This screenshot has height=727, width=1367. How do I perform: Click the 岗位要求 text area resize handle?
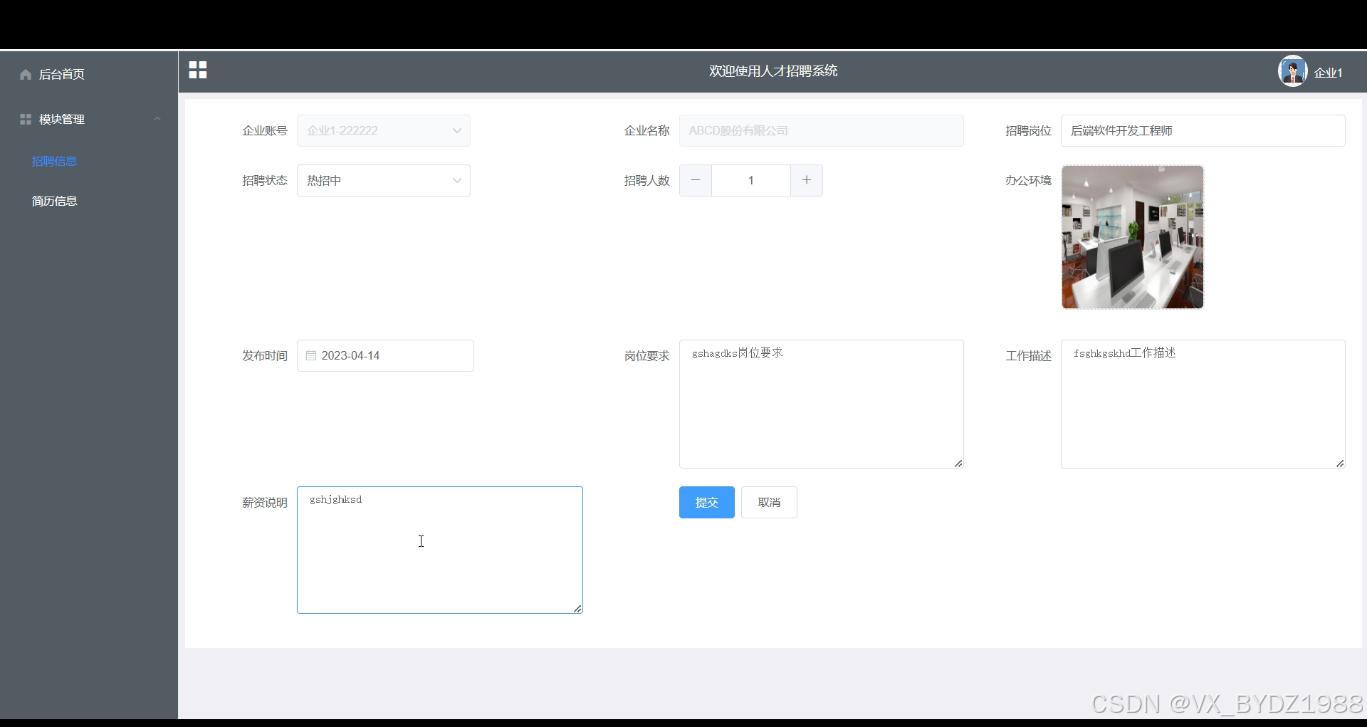(958, 462)
